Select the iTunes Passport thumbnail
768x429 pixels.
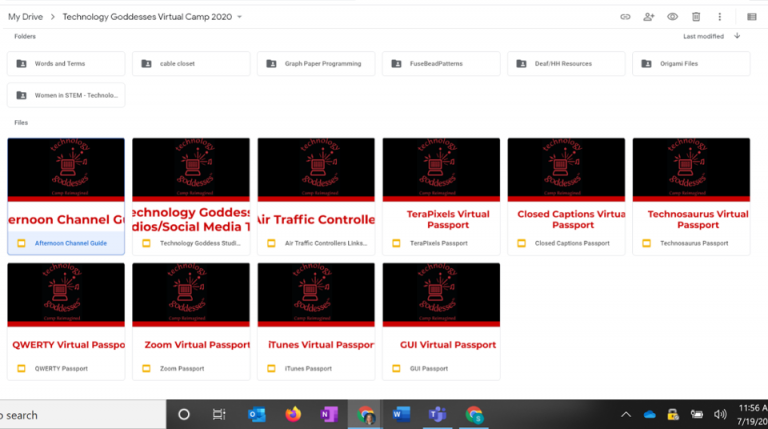point(316,310)
